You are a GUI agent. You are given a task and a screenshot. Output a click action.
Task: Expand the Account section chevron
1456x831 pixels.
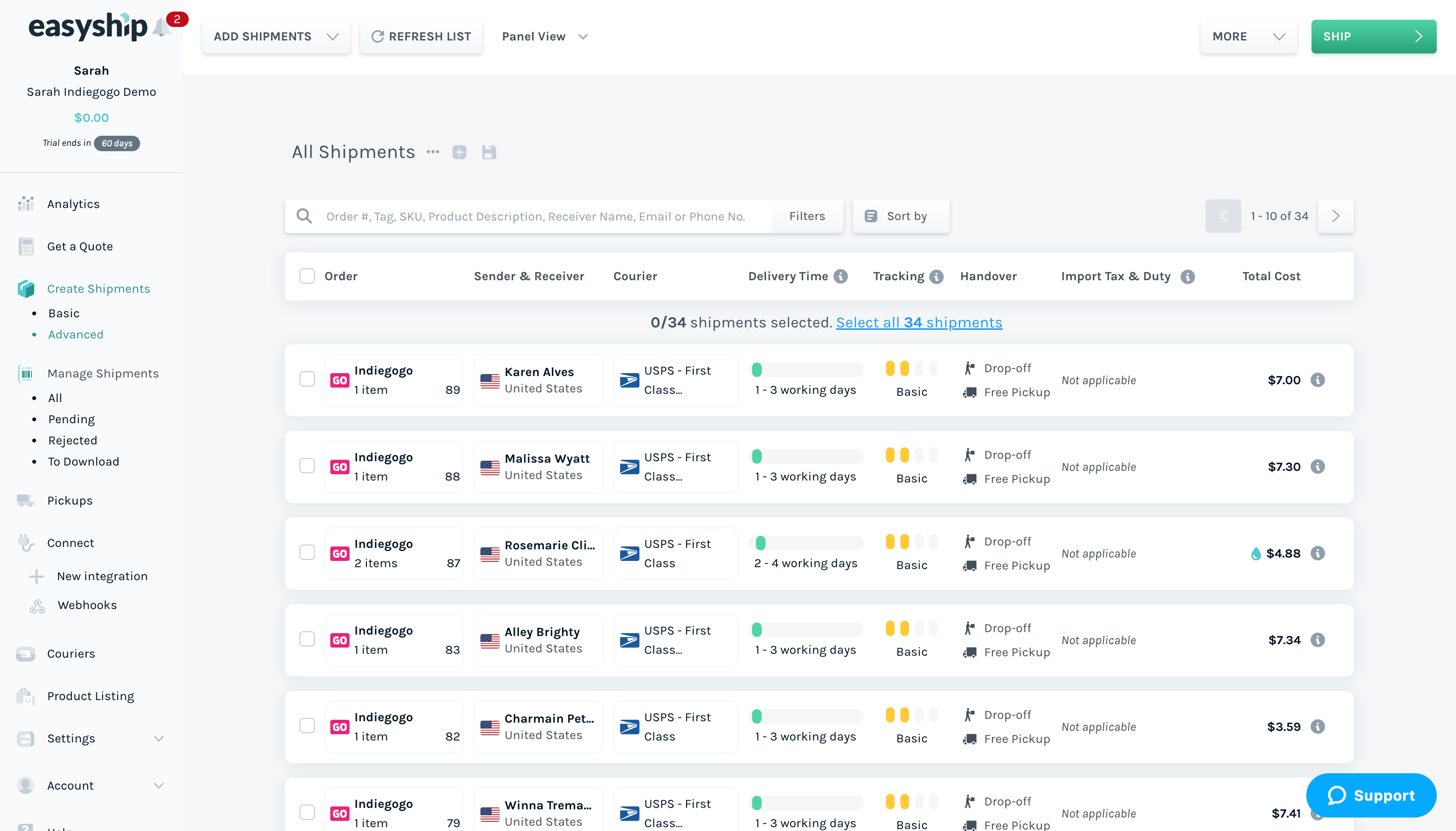159,786
